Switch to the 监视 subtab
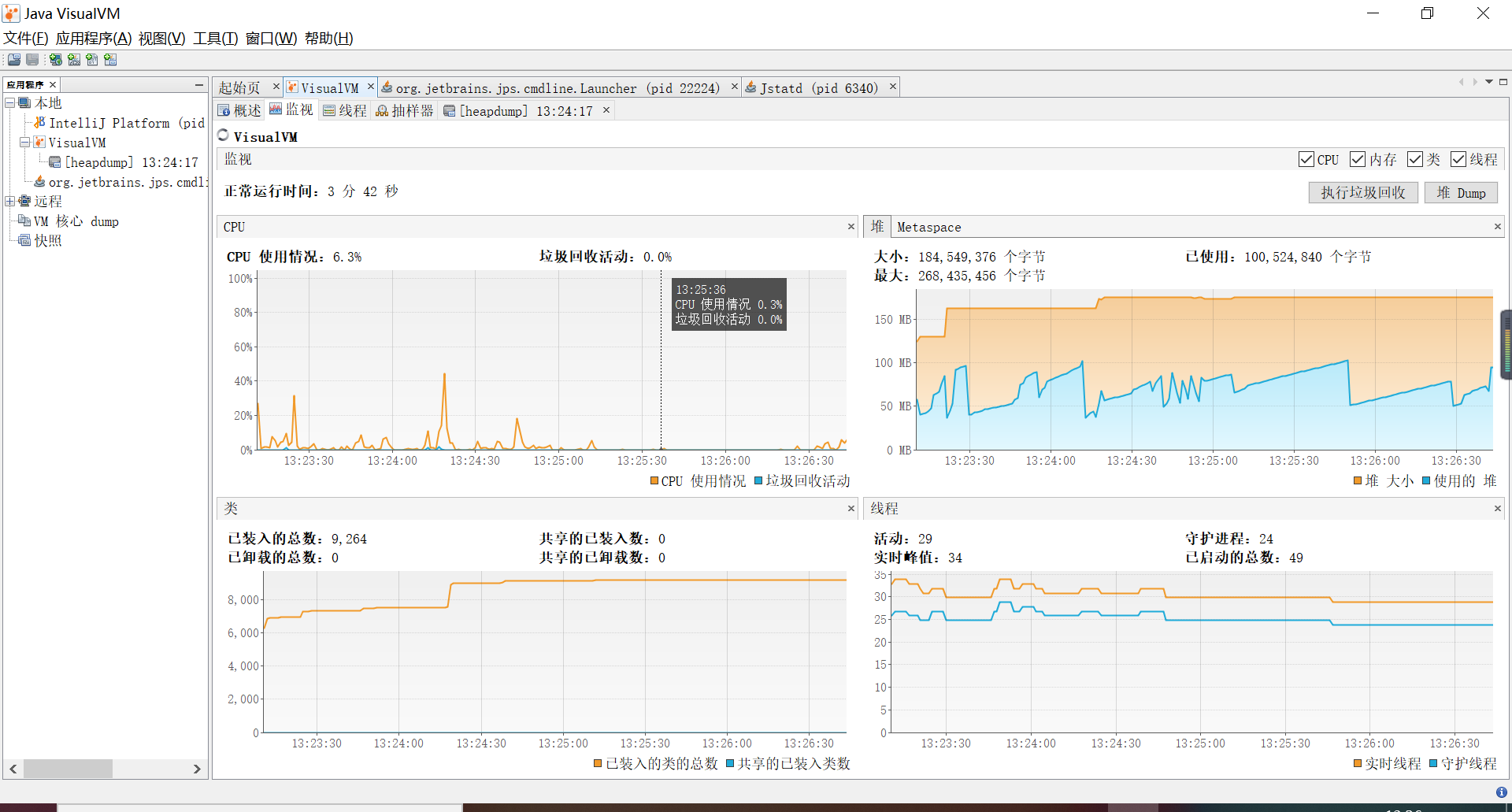The height and width of the screenshot is (812, 1512). coord(291,110)
